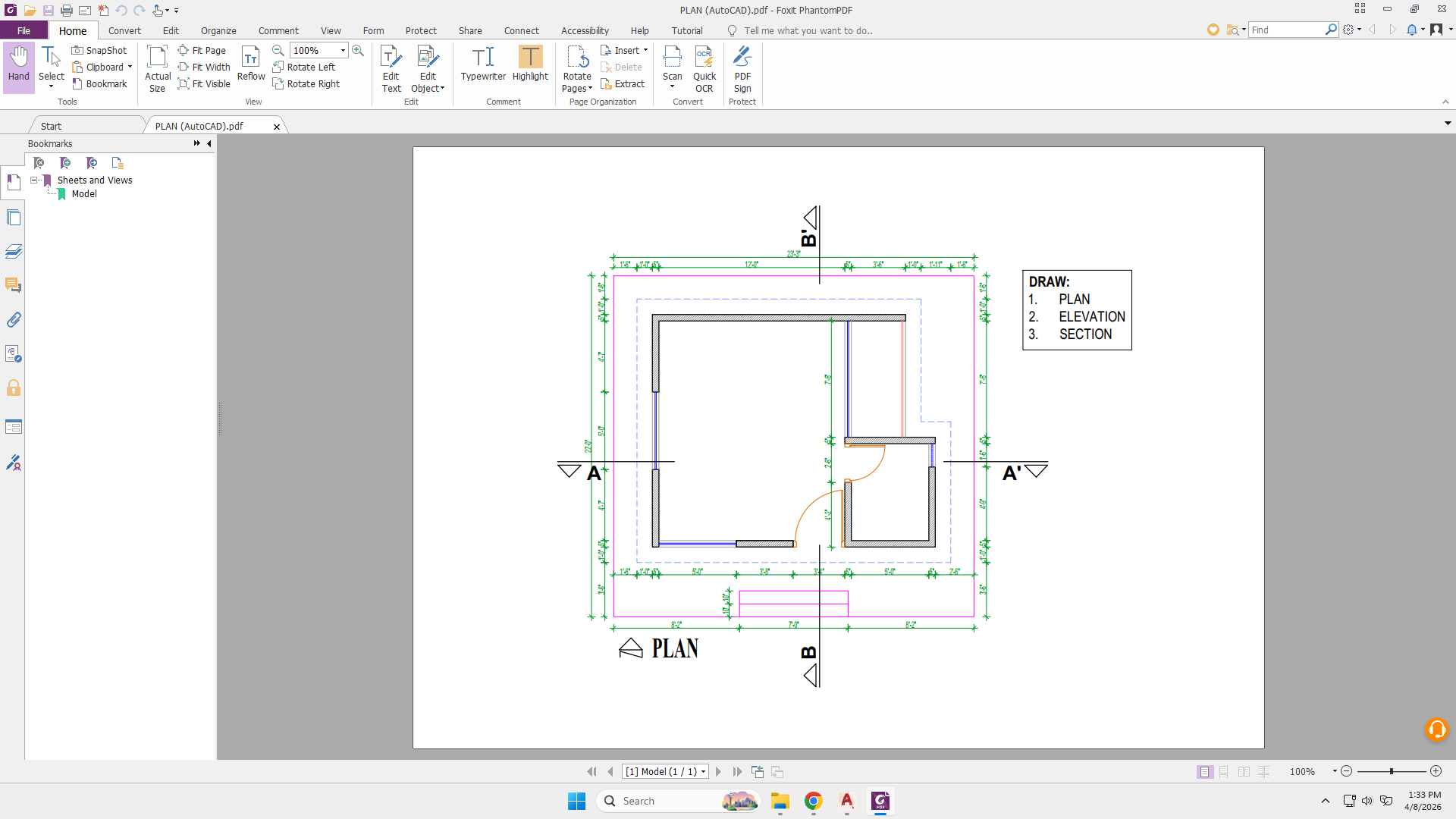Image resolution: width=1456 pixels, height=819 pixels.
Task: Collapse the Bookmarks panel with arrow
Action: click(209, 143)
